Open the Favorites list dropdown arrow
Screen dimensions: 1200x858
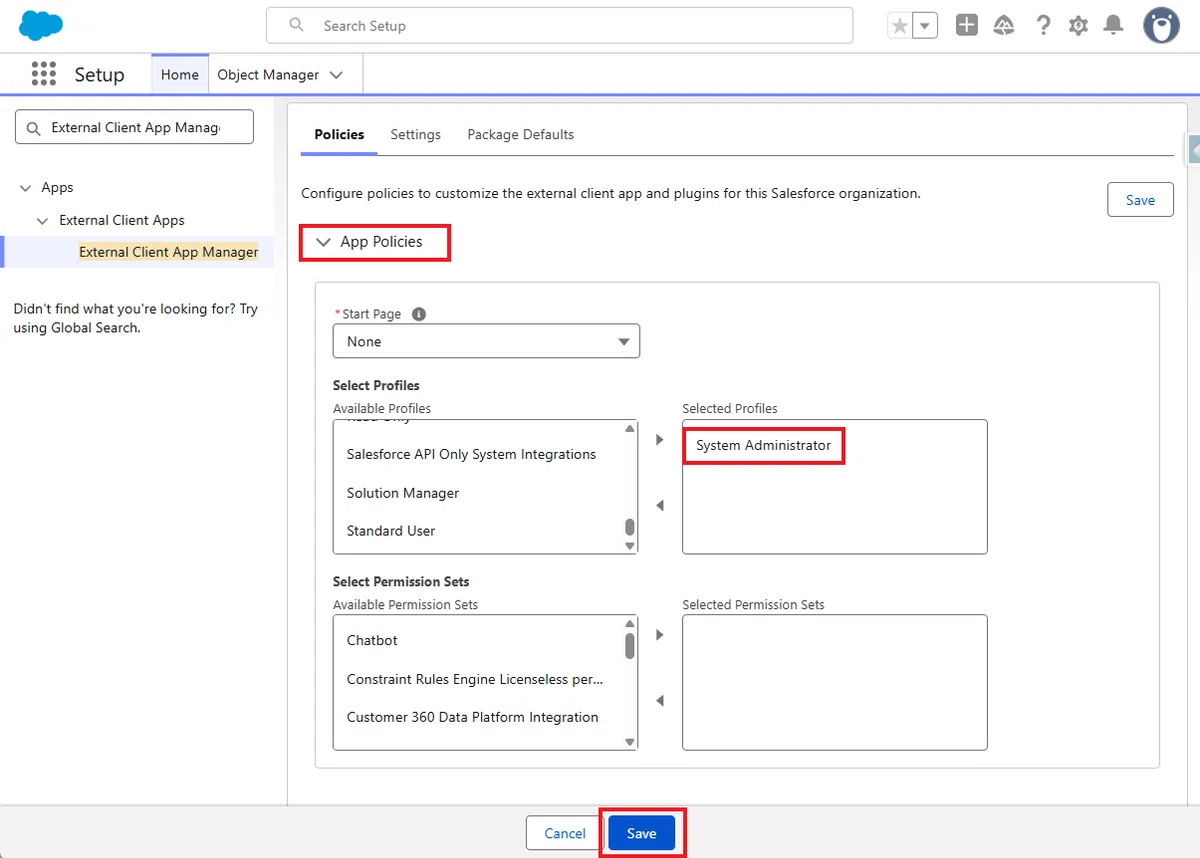926,26
